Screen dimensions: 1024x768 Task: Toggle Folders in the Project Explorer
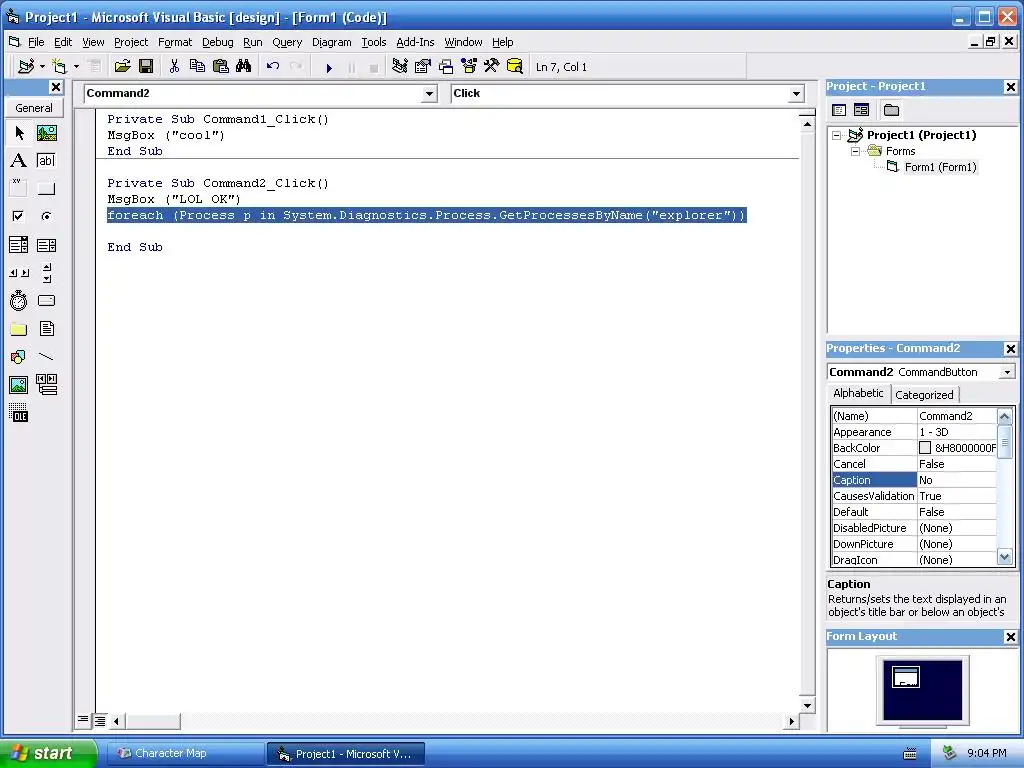(x=891, y=110)
